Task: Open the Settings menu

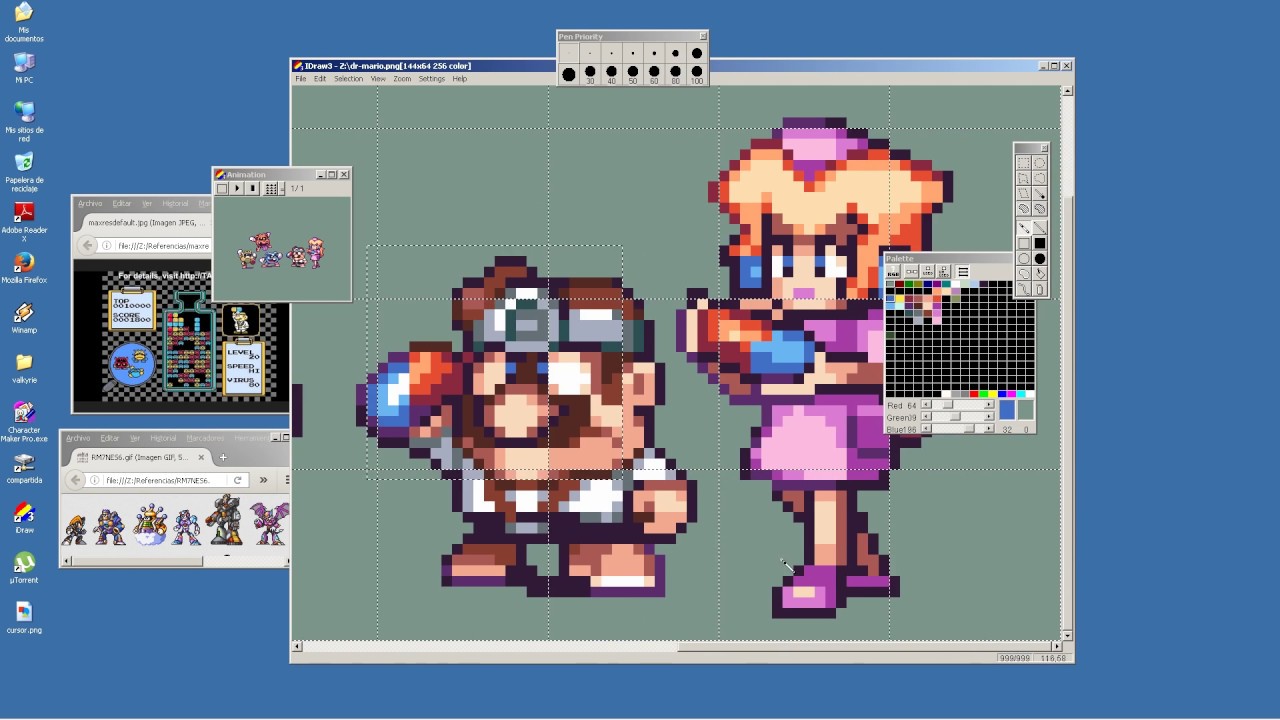Action: tap(432, 79)
